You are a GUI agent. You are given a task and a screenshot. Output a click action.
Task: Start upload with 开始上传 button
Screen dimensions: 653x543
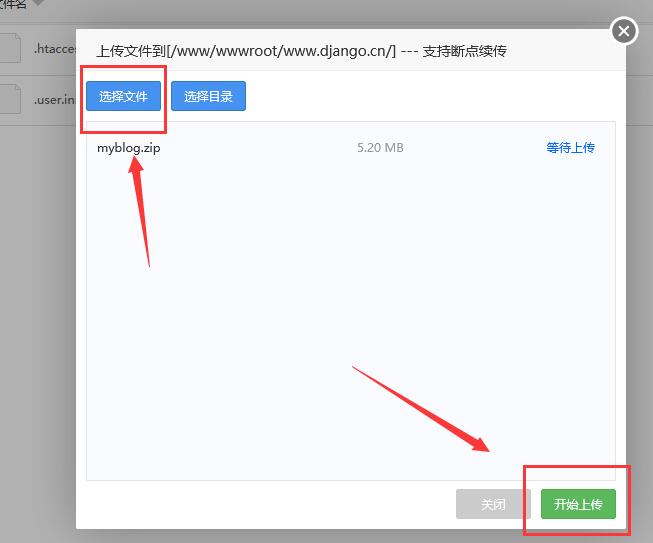pyautogui.click(x=578, y=504)
